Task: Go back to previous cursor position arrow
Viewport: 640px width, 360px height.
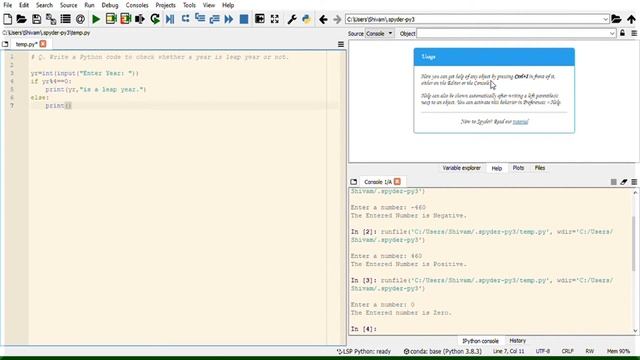Action: 323,19
